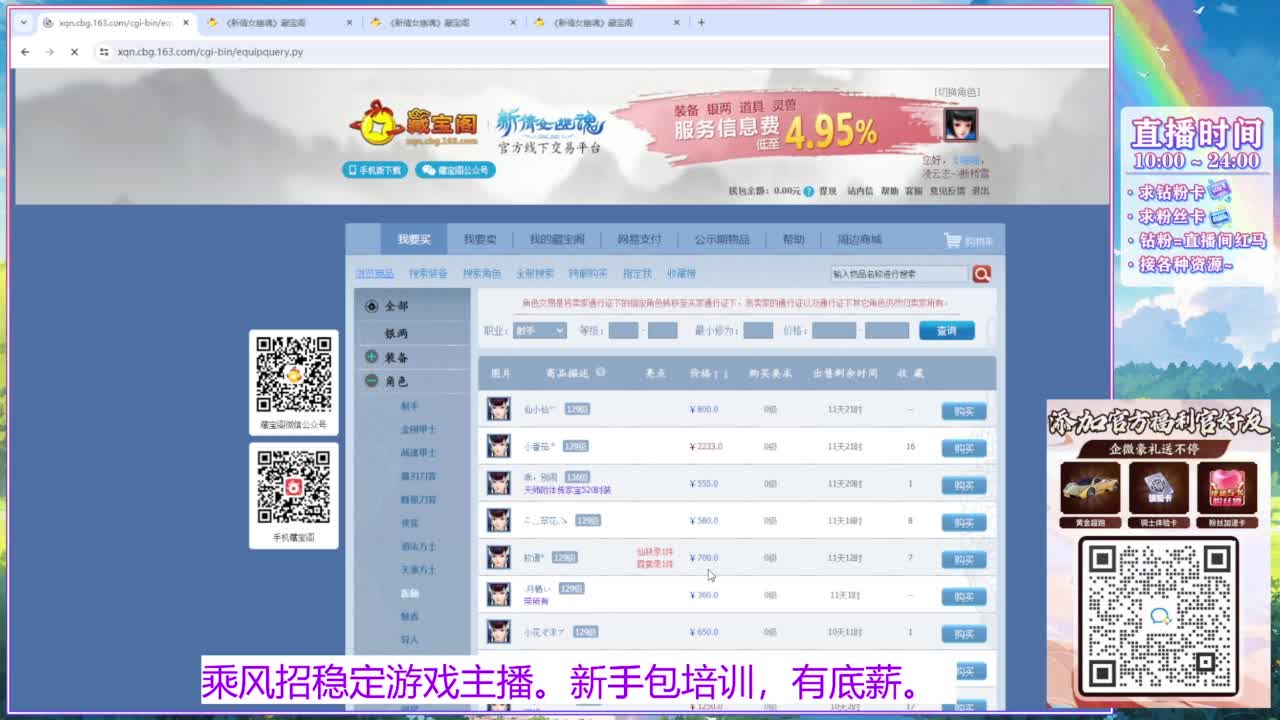Click info icon beside 商品描述 header
Image resolution: width=1280 pixels, height=720 pixels.
(x=601, y=372)
